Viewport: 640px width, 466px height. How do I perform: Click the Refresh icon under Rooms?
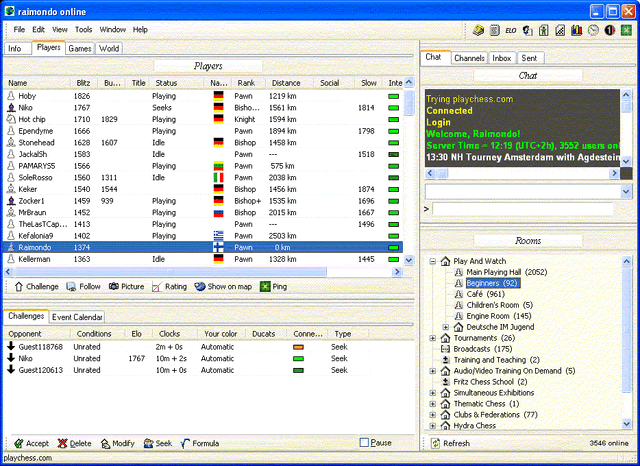point(436,444)
